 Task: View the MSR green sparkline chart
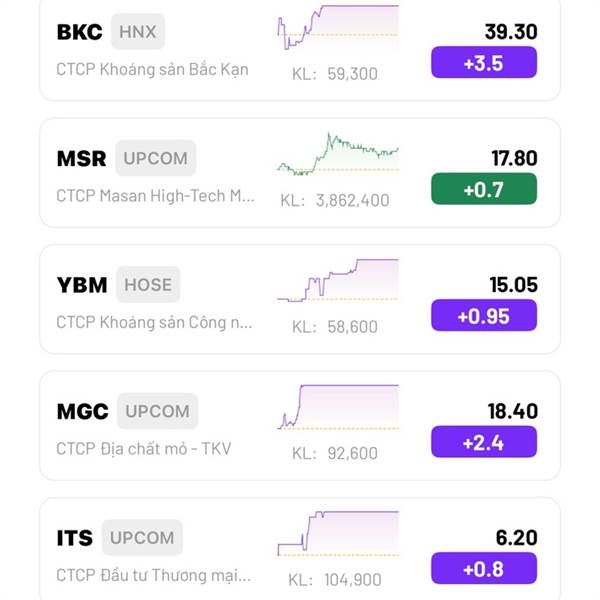coord(338,154)
